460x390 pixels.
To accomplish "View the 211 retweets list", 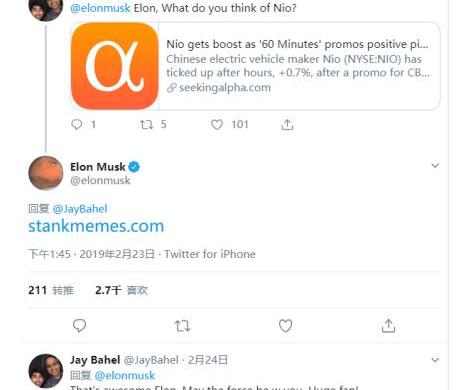I will [51, 290].
